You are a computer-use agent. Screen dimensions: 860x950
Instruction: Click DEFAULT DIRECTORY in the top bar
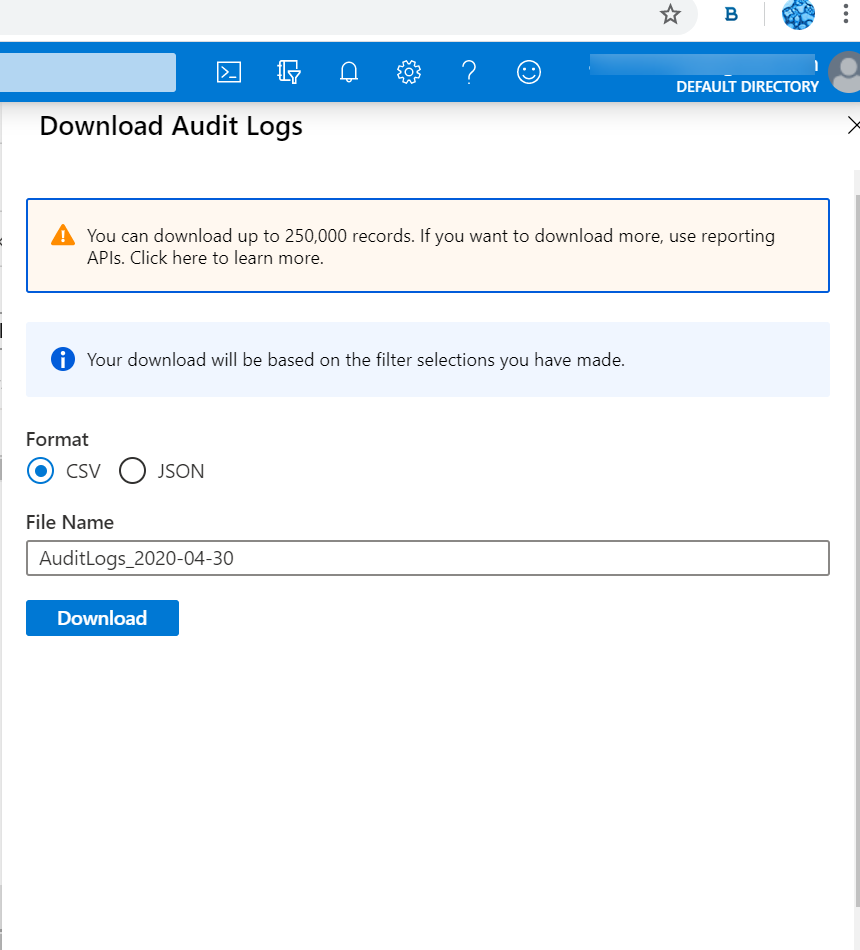coord(746,87)
